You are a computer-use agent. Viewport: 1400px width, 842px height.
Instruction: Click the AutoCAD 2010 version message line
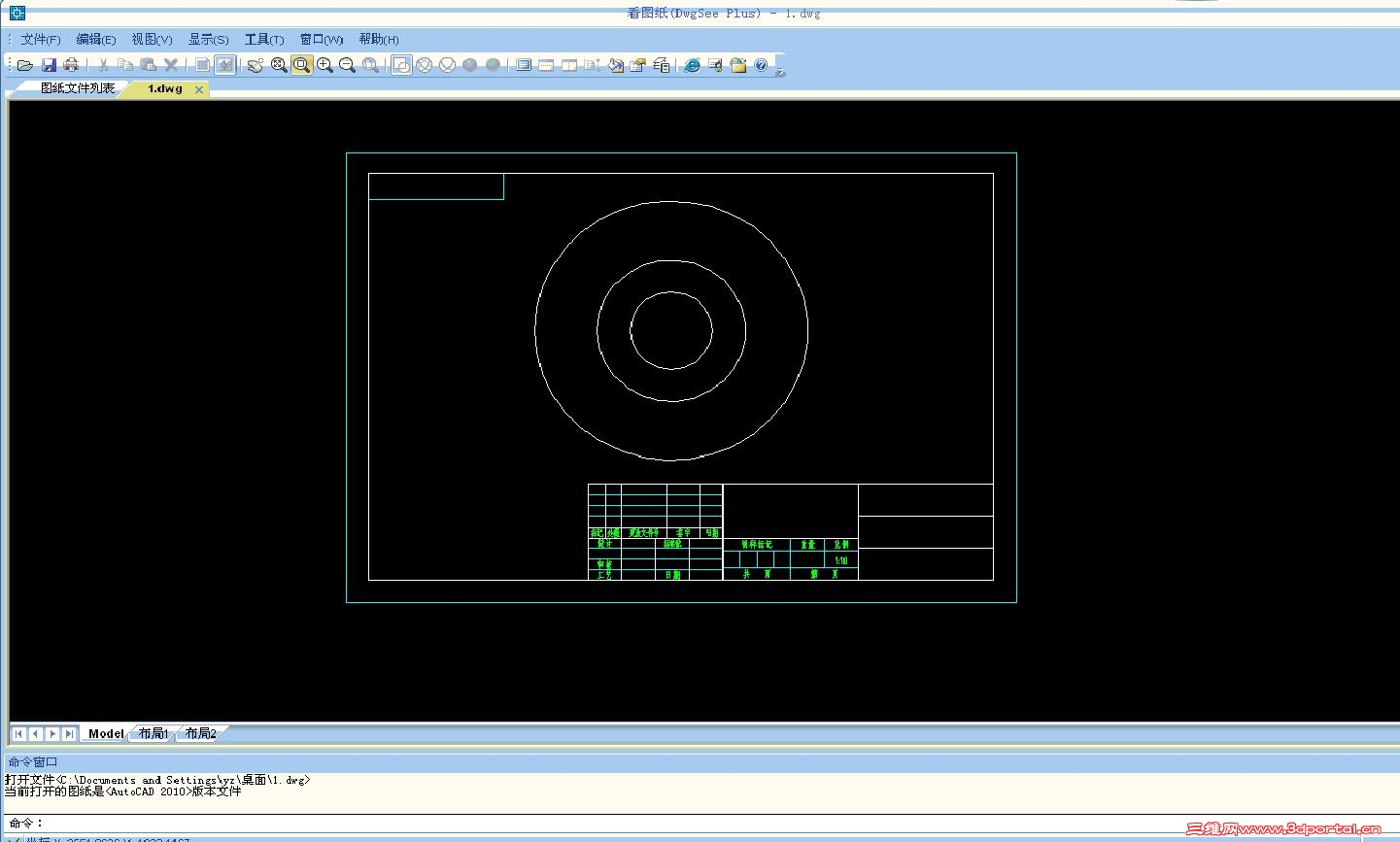[x=123, y=791]
